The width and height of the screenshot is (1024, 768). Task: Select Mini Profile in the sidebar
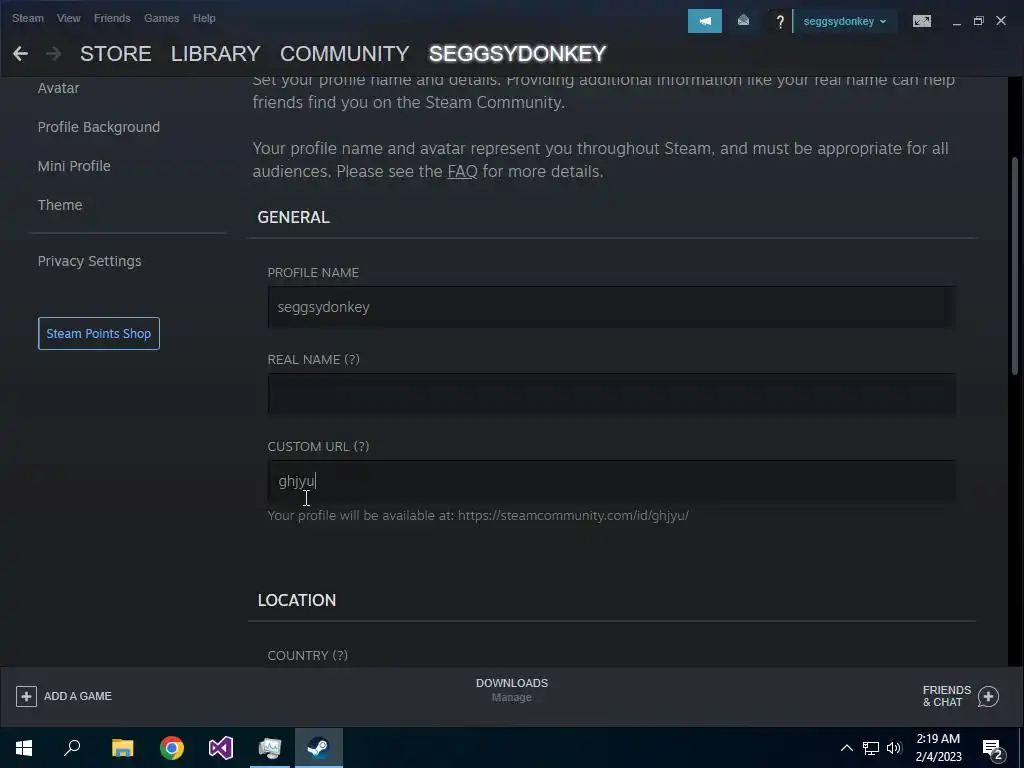click(74, 166)
